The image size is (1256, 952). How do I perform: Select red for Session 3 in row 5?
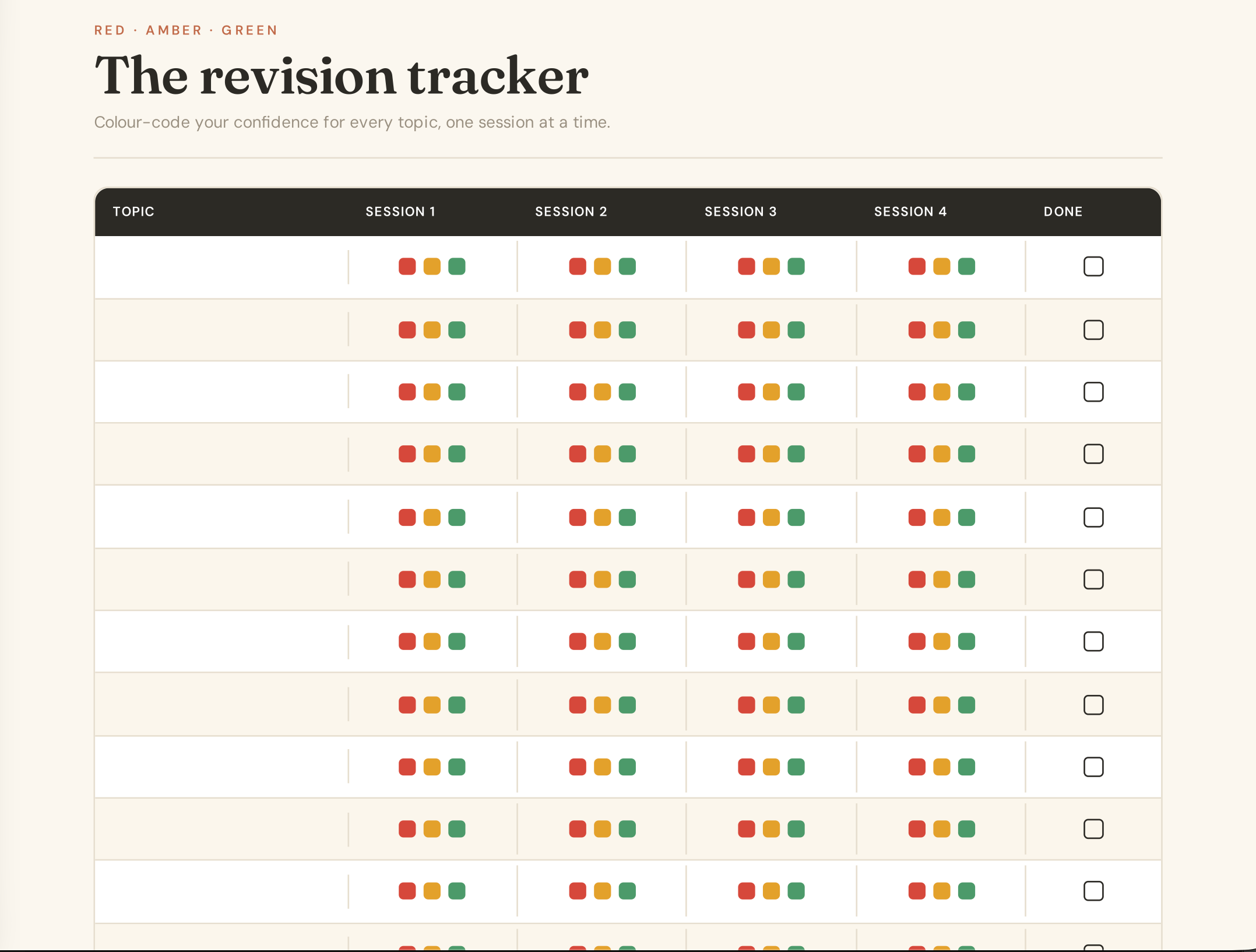pos(747,517)
